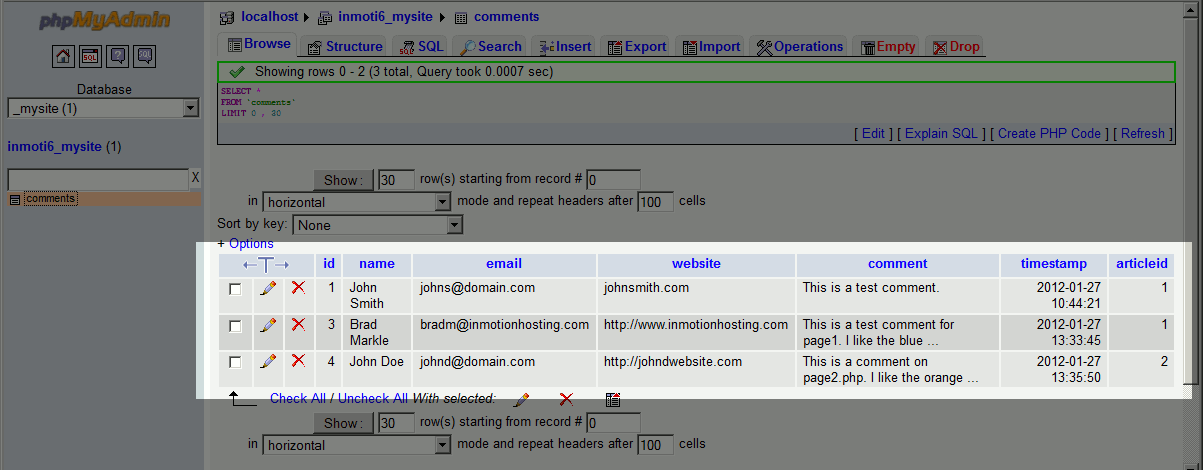
Task: Open the phpMyAdmin documentation help icon
Action: [118, 56]
